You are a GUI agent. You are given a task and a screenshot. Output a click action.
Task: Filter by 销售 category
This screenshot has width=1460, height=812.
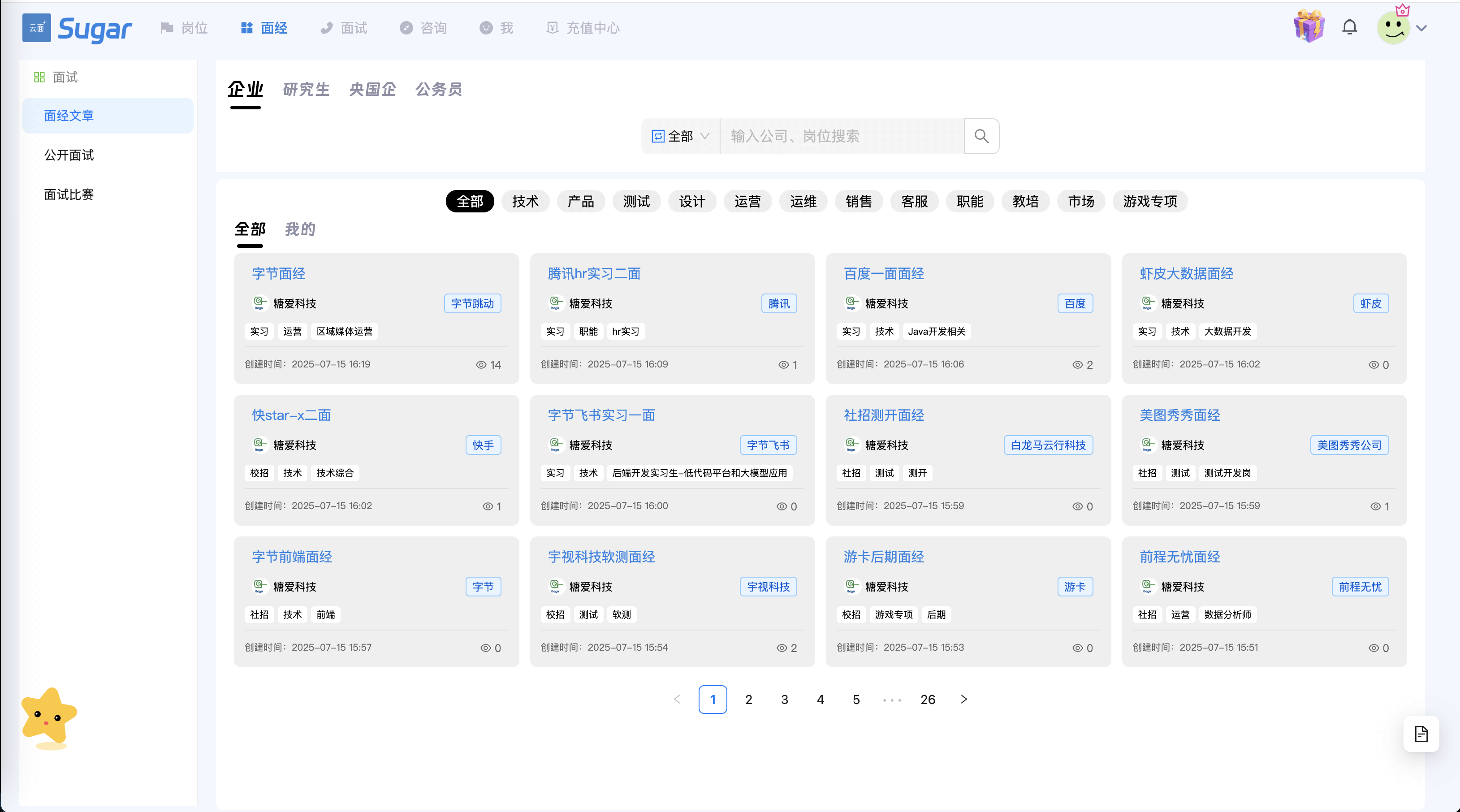tap(859, 201)
